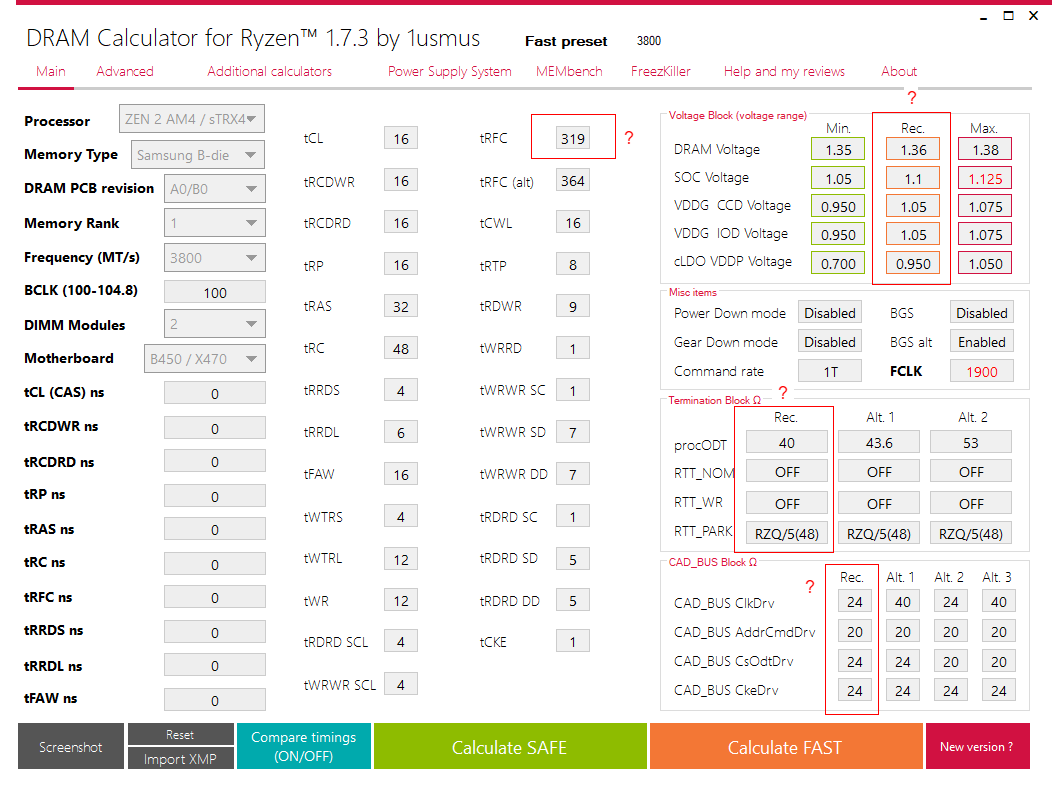Maximize the DRAM Calculator window
Screen dimensions: 1052x791
(1008, 15)
